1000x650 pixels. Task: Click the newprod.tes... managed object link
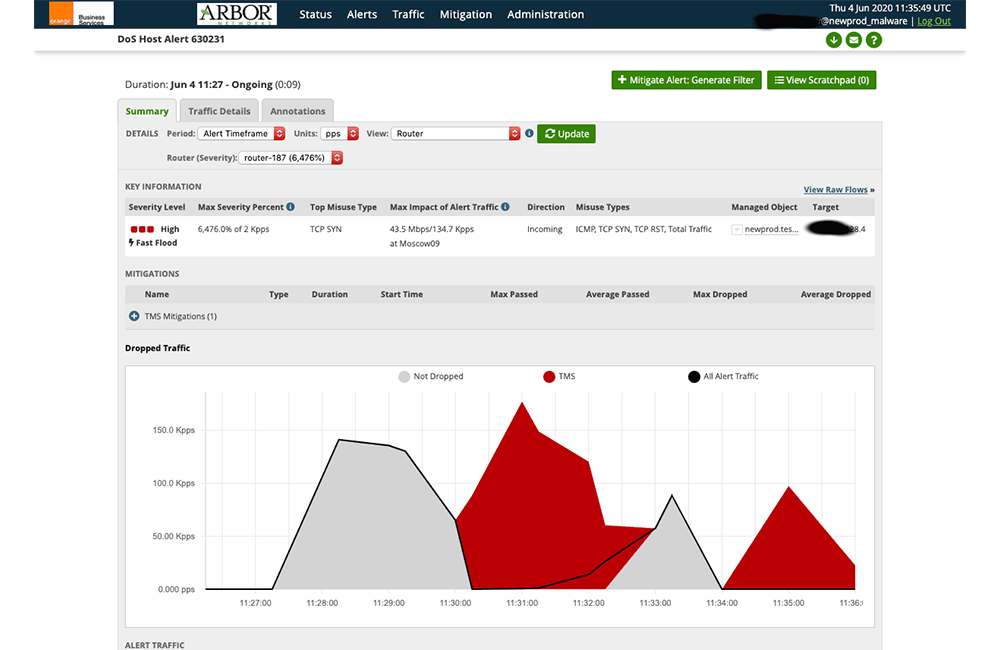coord(771,229)
